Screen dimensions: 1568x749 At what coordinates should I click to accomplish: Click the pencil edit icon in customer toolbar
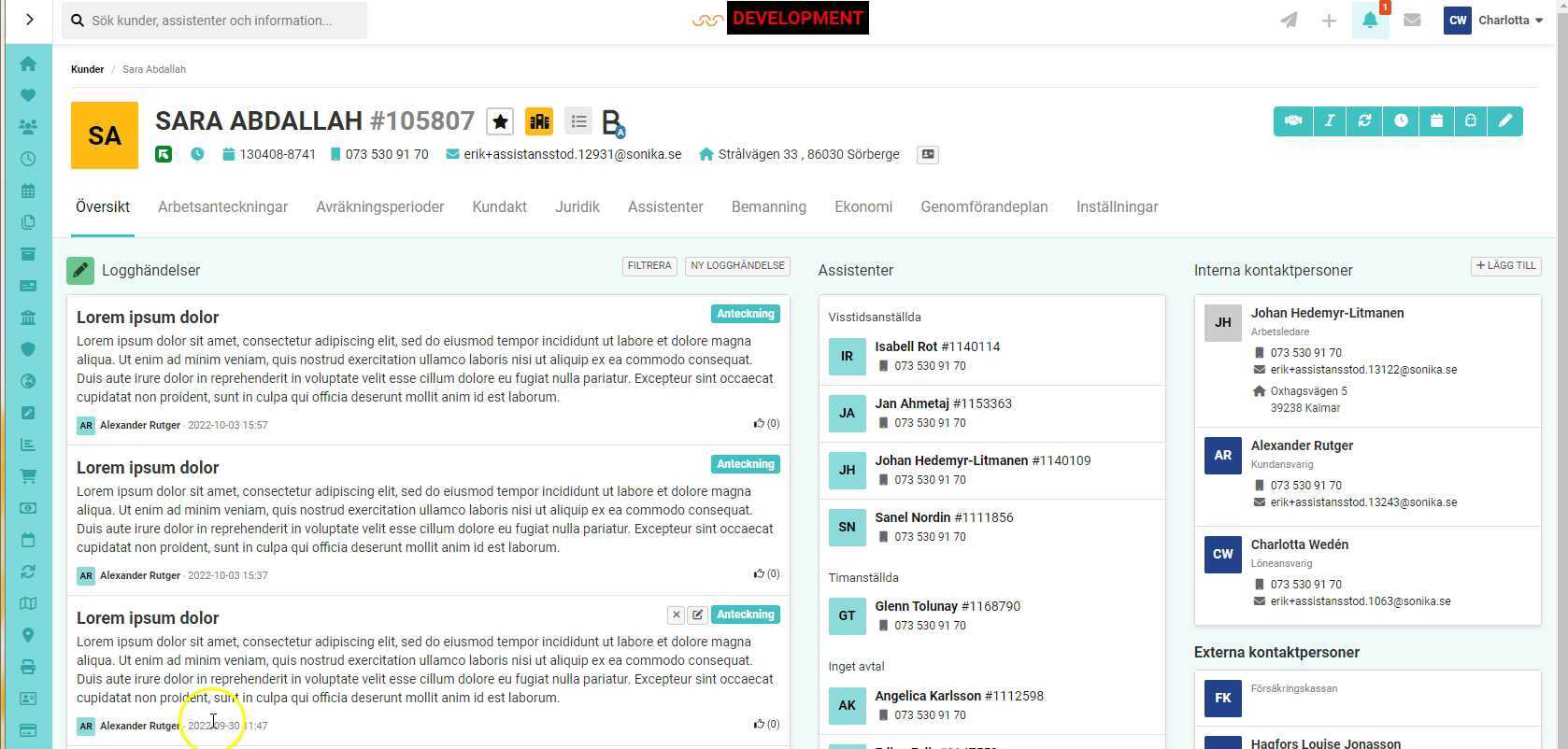coord(1505,120)
